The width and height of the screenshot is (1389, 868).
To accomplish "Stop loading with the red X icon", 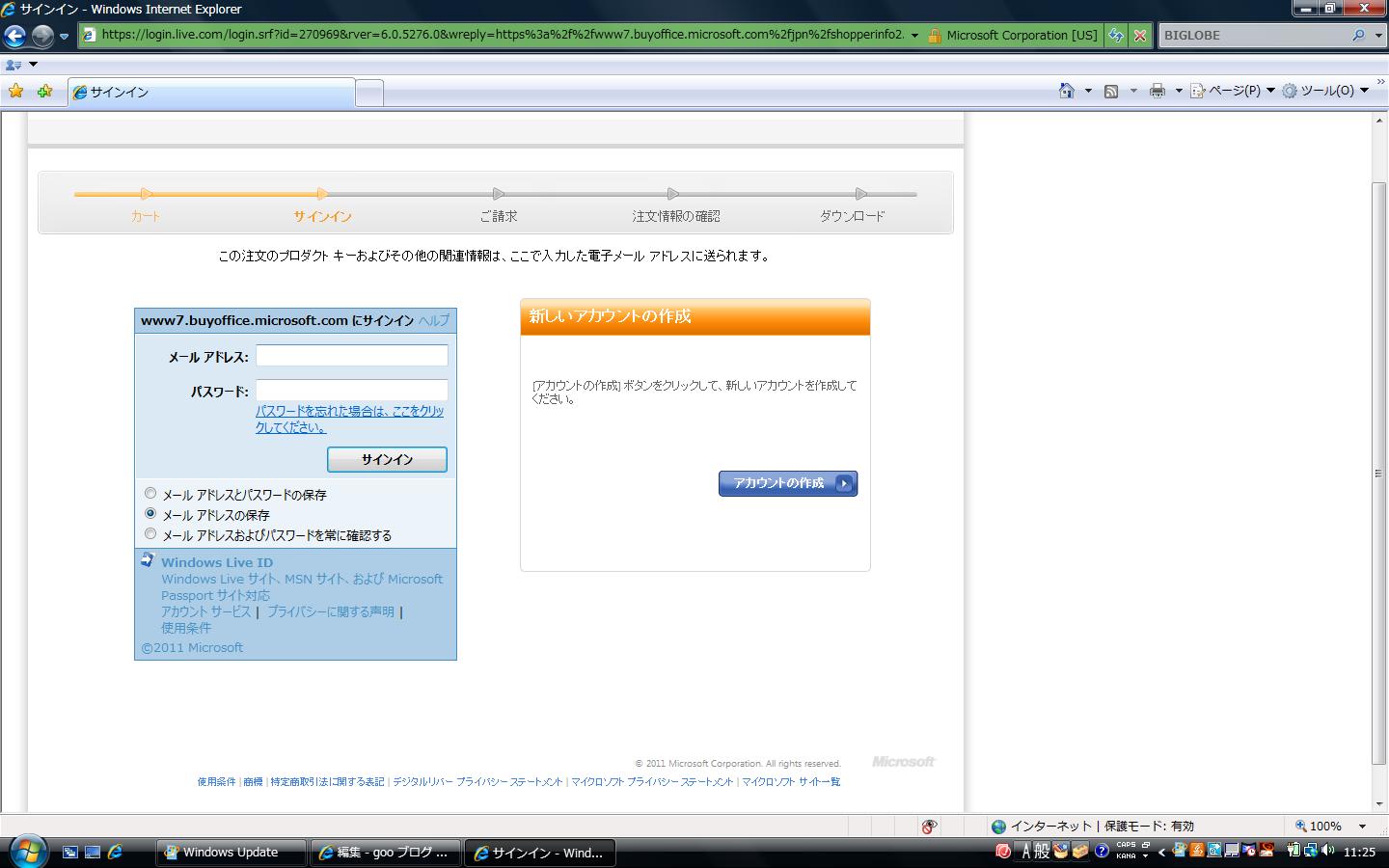I will coord(1140,36).
